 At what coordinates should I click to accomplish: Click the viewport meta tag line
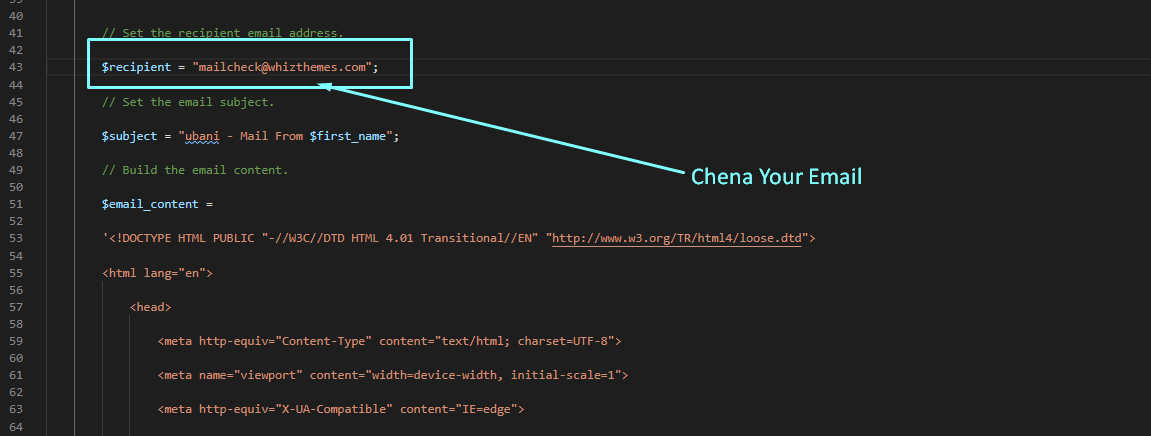pyautogui.click(x=392, y=375)
